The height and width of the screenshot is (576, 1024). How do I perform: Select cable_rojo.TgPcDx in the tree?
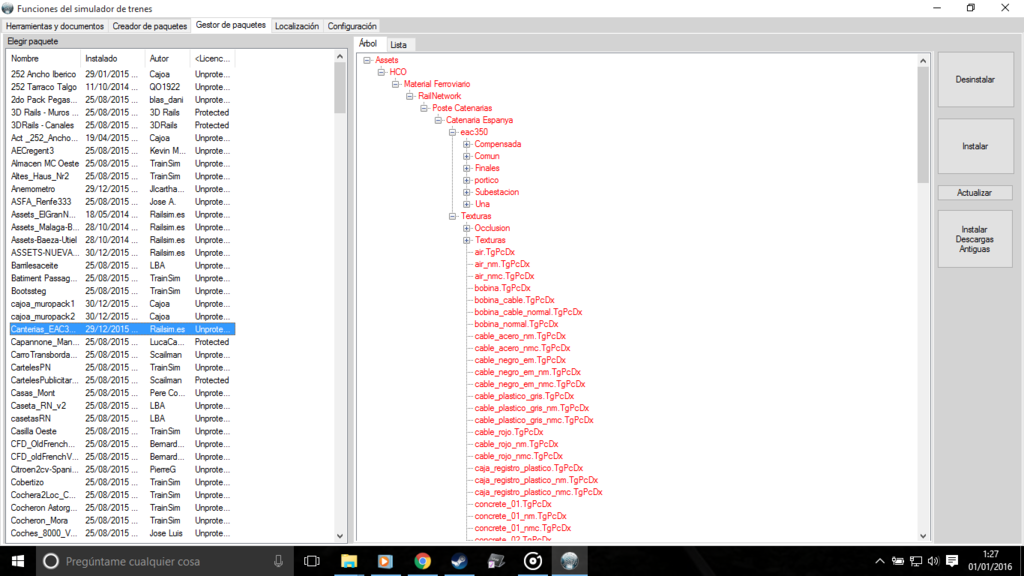(509, 432)
